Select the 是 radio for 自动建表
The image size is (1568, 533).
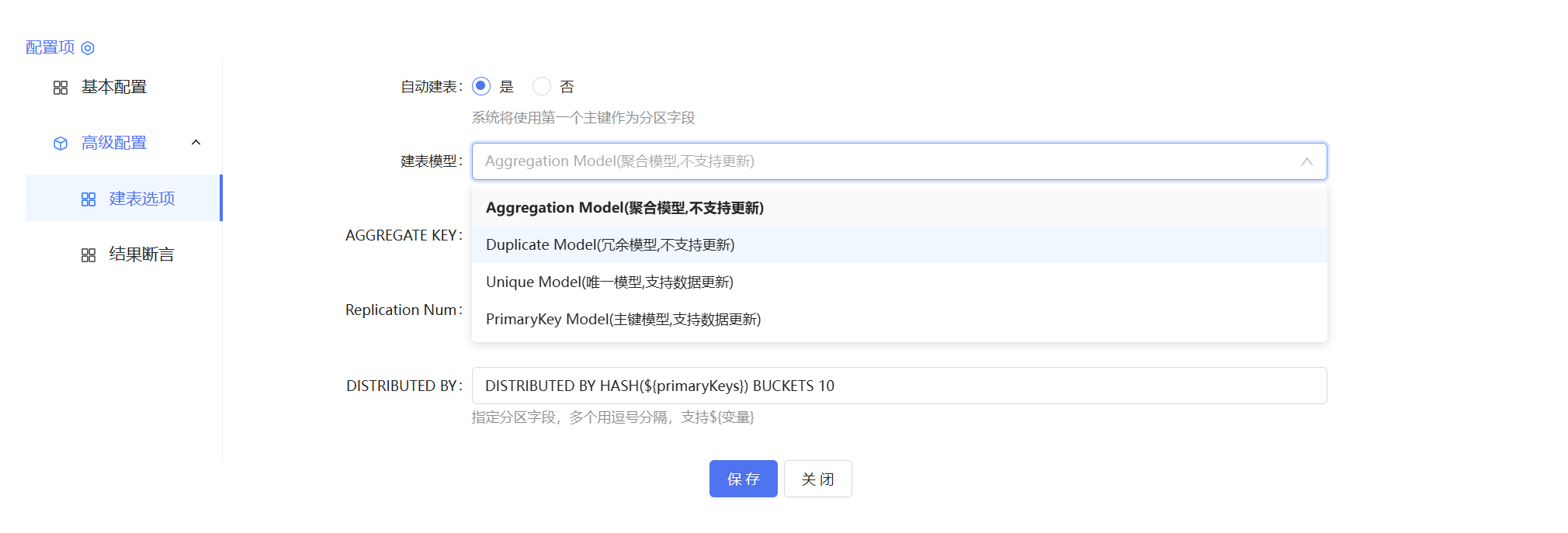(481, 86)
